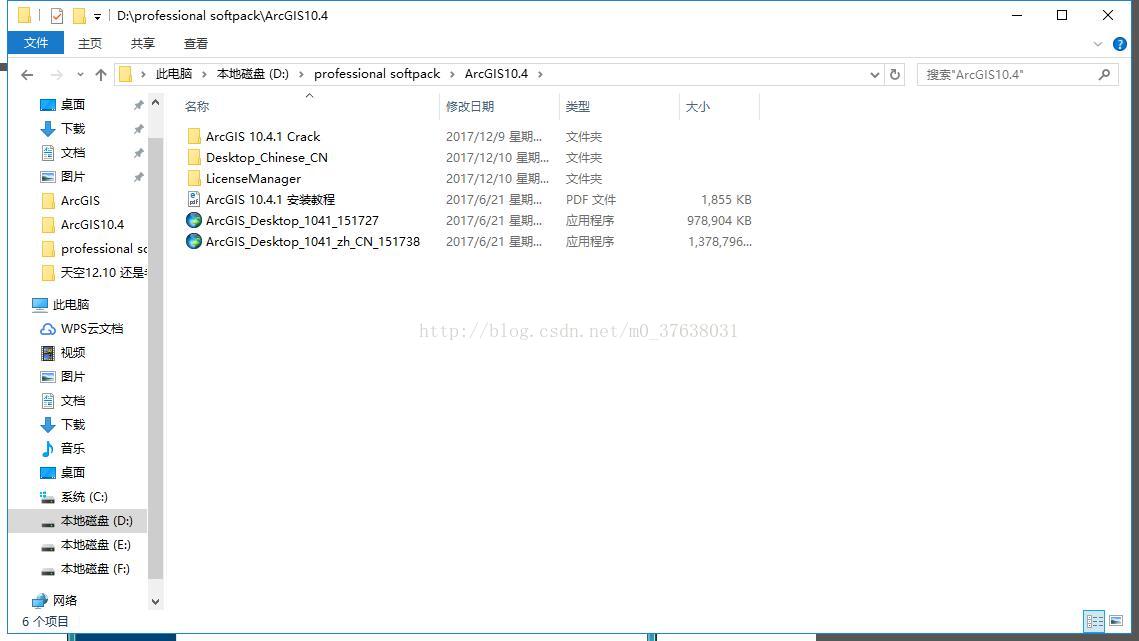This screenshot has width=1139, height=641.
Task: Switch to the 共享 ribbon tab
Action: 142,44
